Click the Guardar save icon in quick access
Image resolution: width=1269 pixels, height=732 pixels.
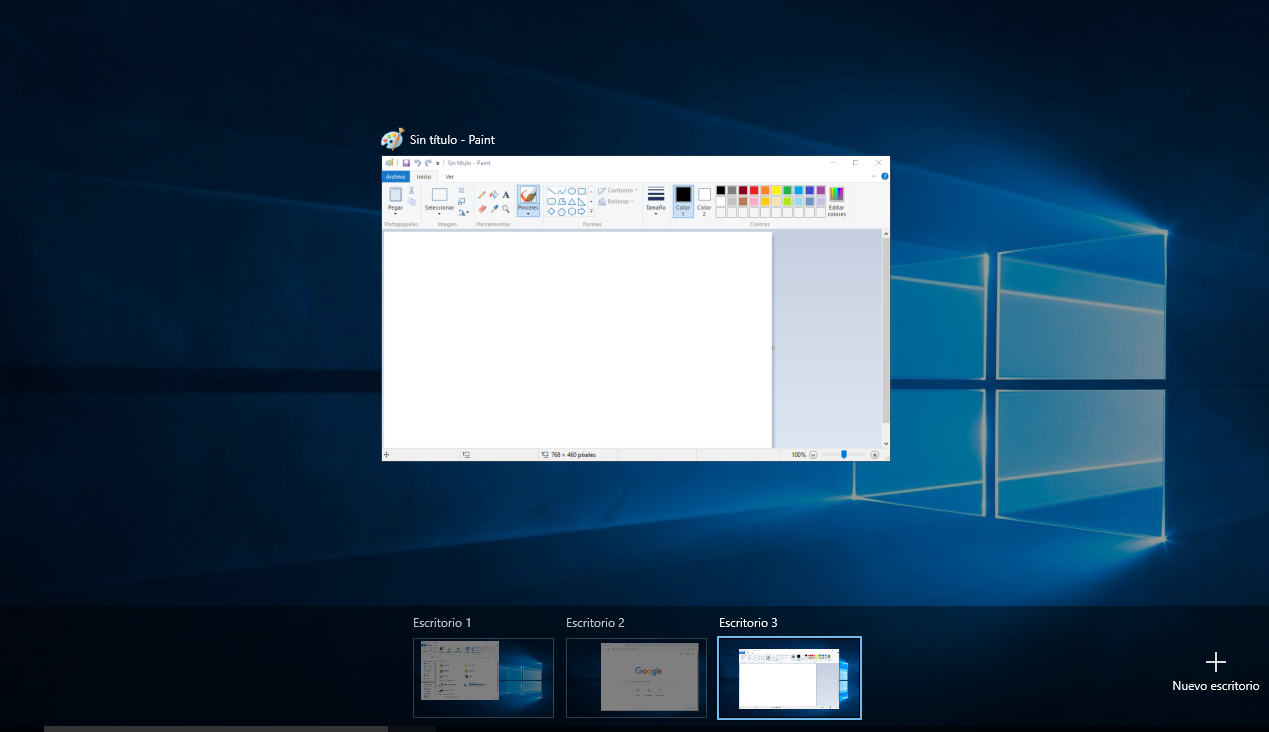(406, 163)
